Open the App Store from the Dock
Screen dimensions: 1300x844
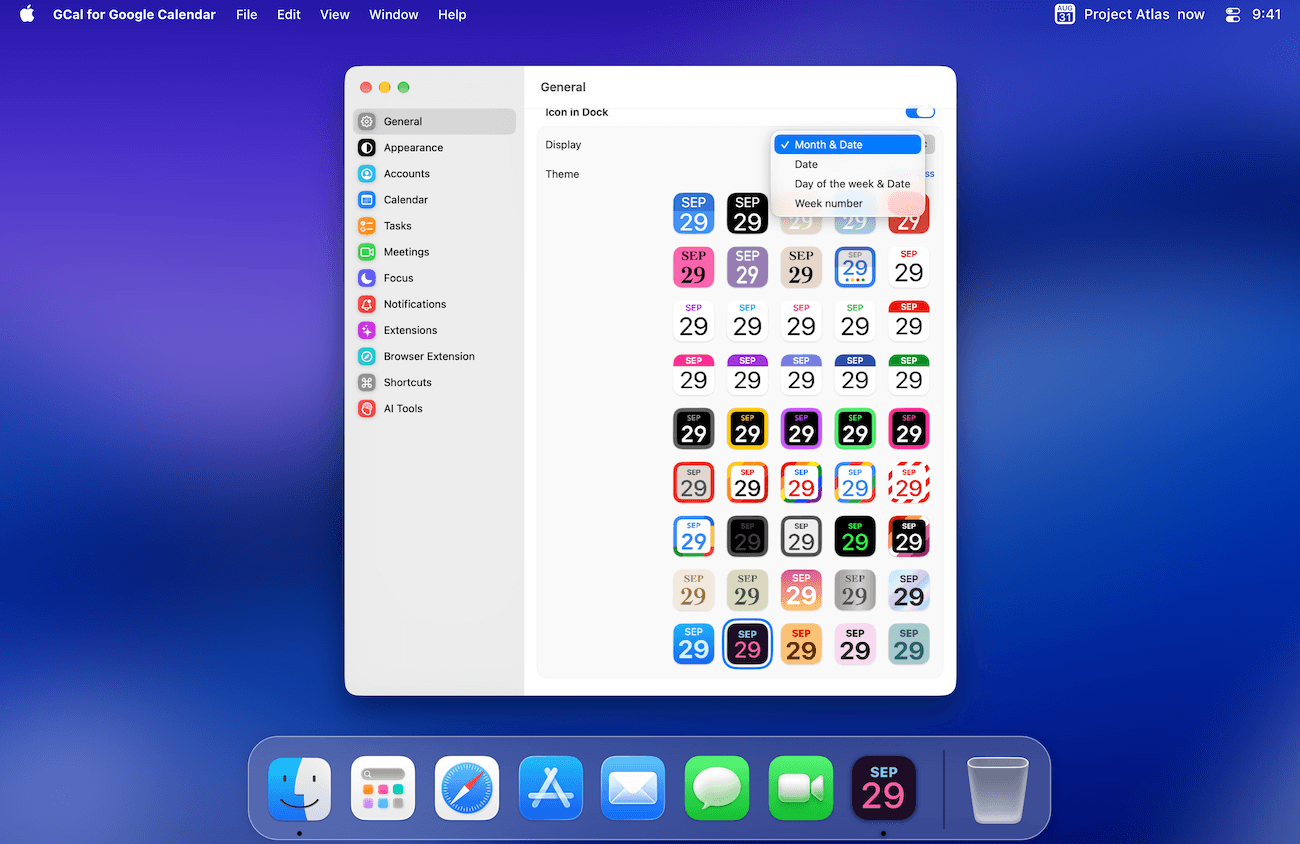pos(551,788)
